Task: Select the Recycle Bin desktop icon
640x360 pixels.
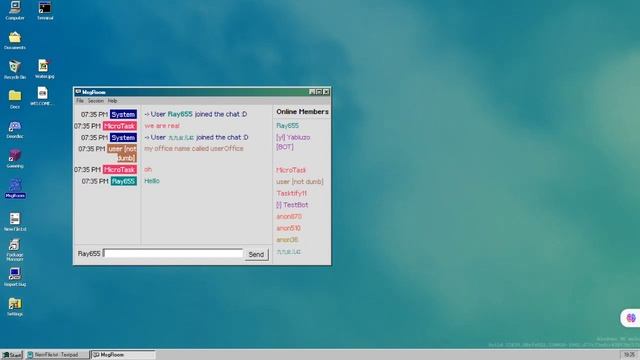Action: pos(15,69)
